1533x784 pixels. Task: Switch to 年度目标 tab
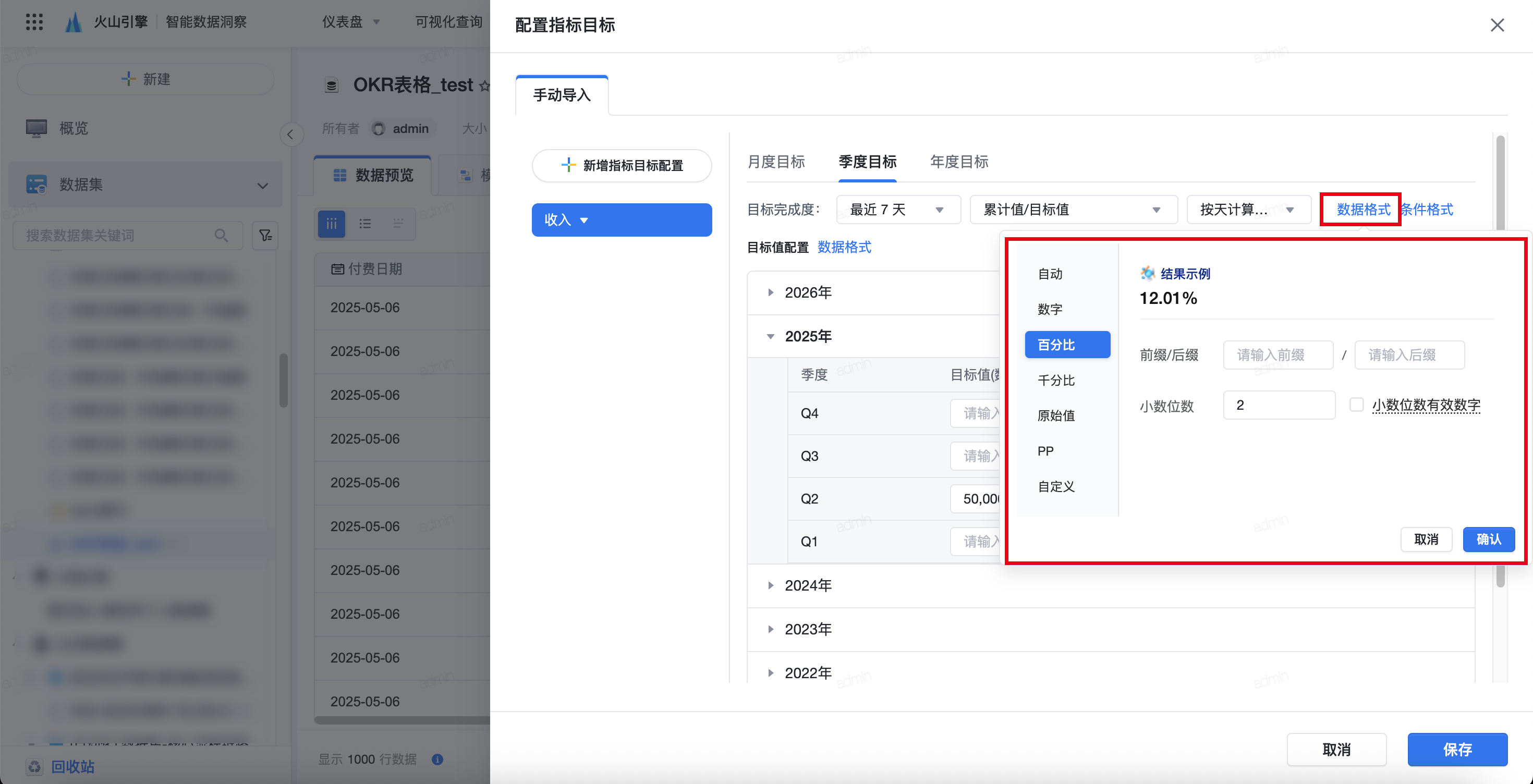[959, 162]
